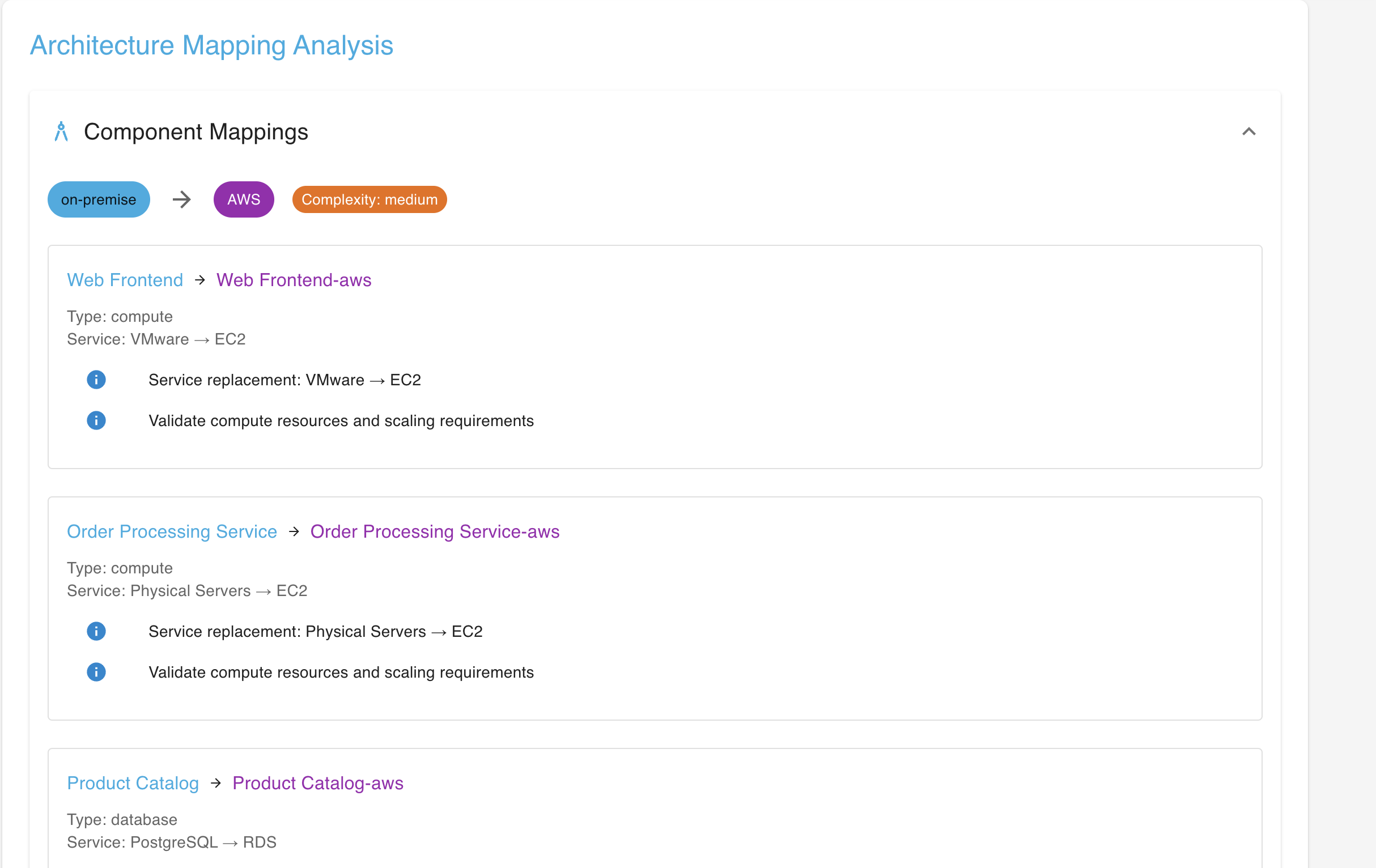This screenshot has width=1376, height=868.
Task: Click the AWS target chip
Action: tap(244, 199)
